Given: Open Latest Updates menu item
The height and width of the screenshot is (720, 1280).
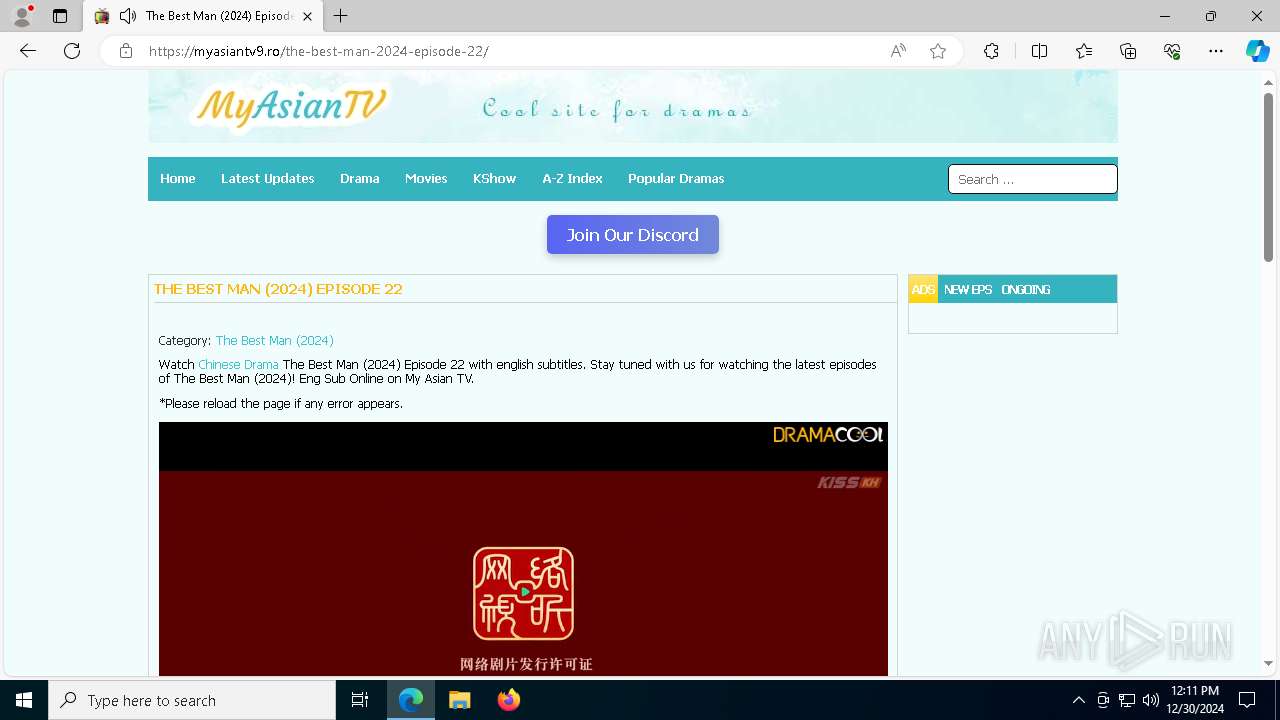Looking at the screenshot, I should [267, 178].
